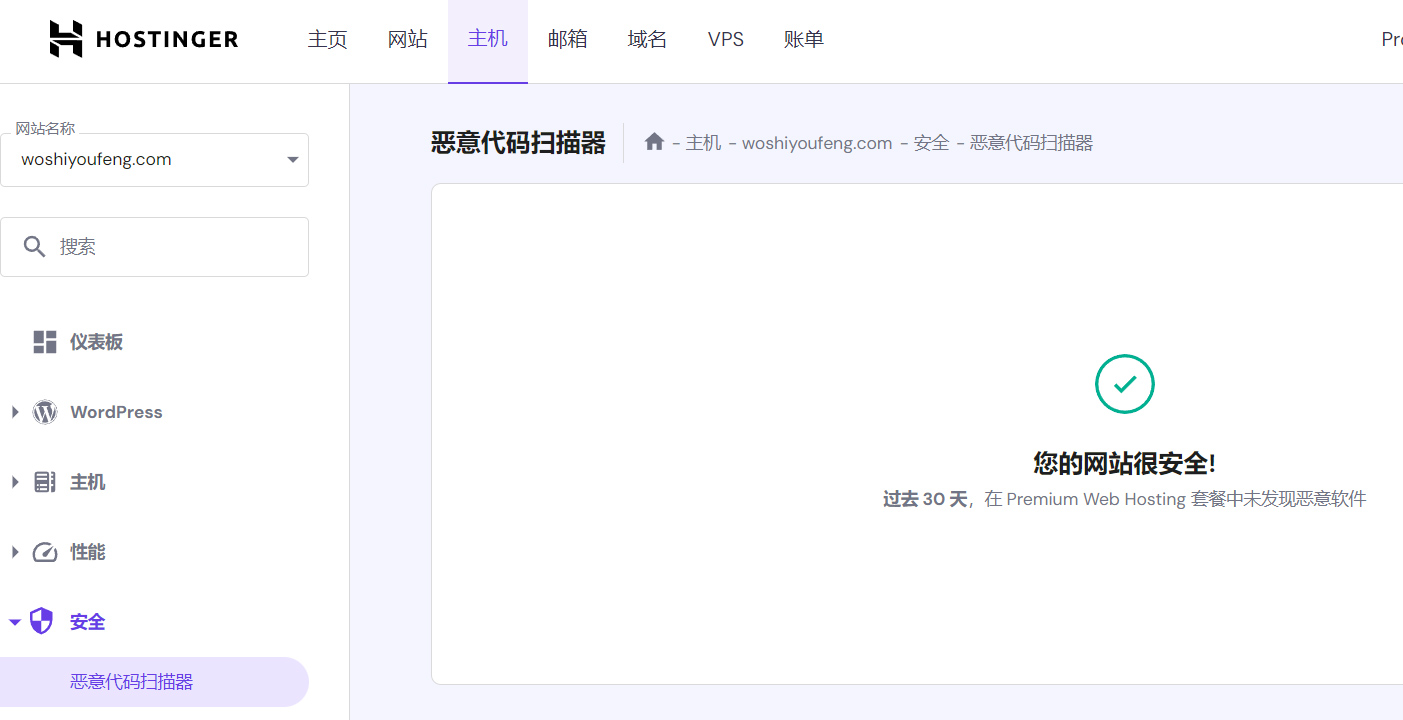This screenshot has width=1403, height=720.
Task: Click the 安全 shield icon
Action: tap(41, 620)
